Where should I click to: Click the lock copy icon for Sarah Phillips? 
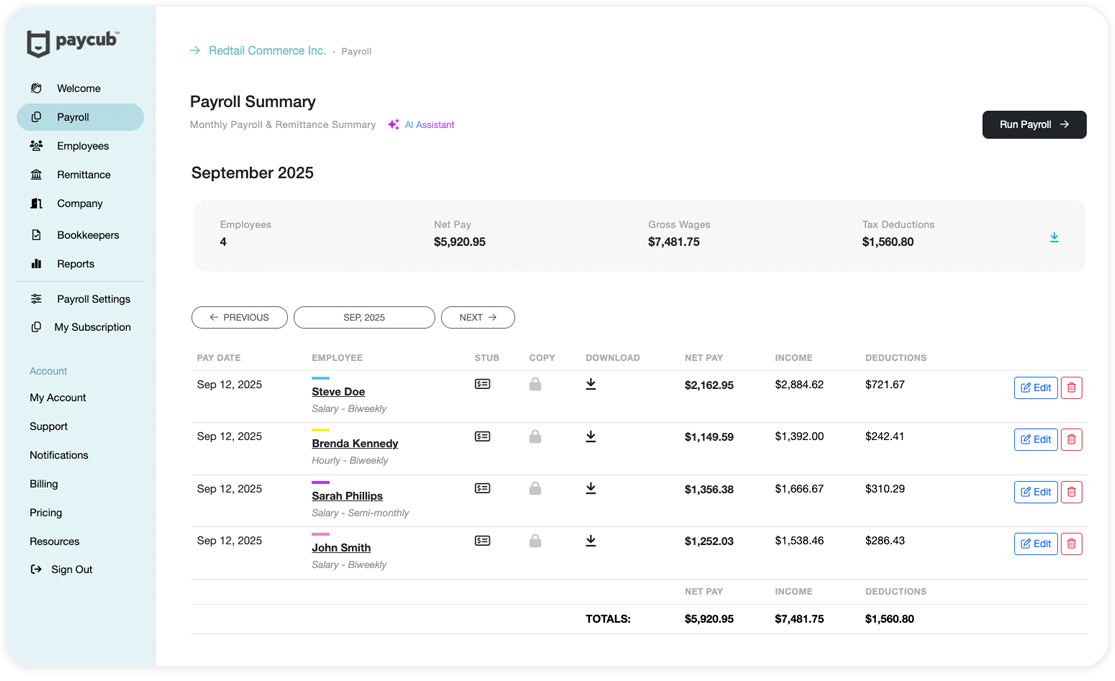pos(535,488)
